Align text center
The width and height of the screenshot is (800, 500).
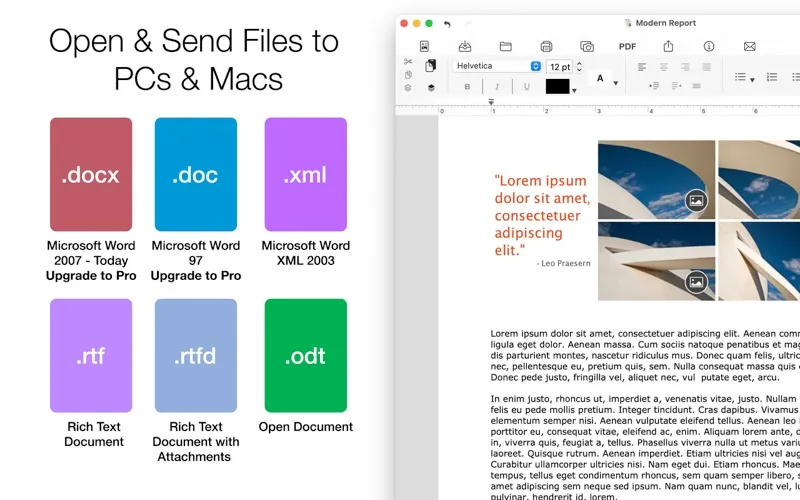pyautogui.click(x=664, y=67)
